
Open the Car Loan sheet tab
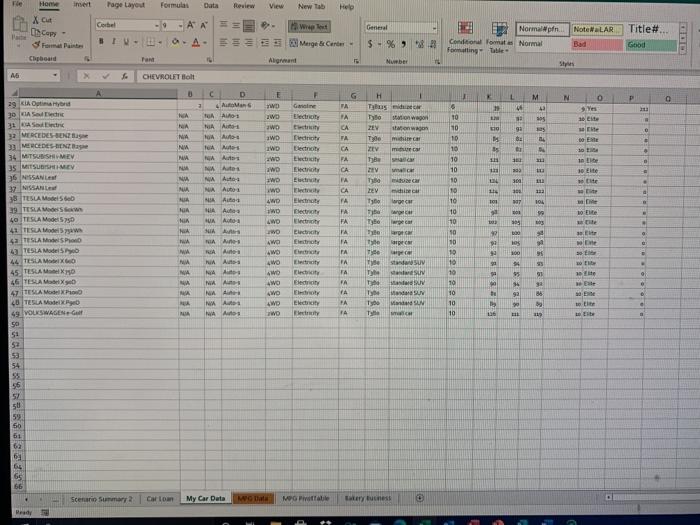pos(160,499)
